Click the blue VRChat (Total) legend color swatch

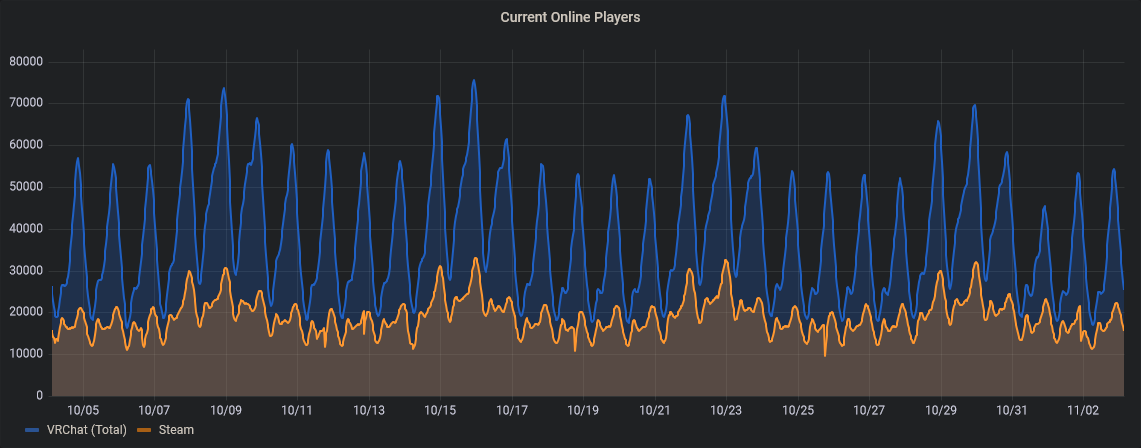33,431
